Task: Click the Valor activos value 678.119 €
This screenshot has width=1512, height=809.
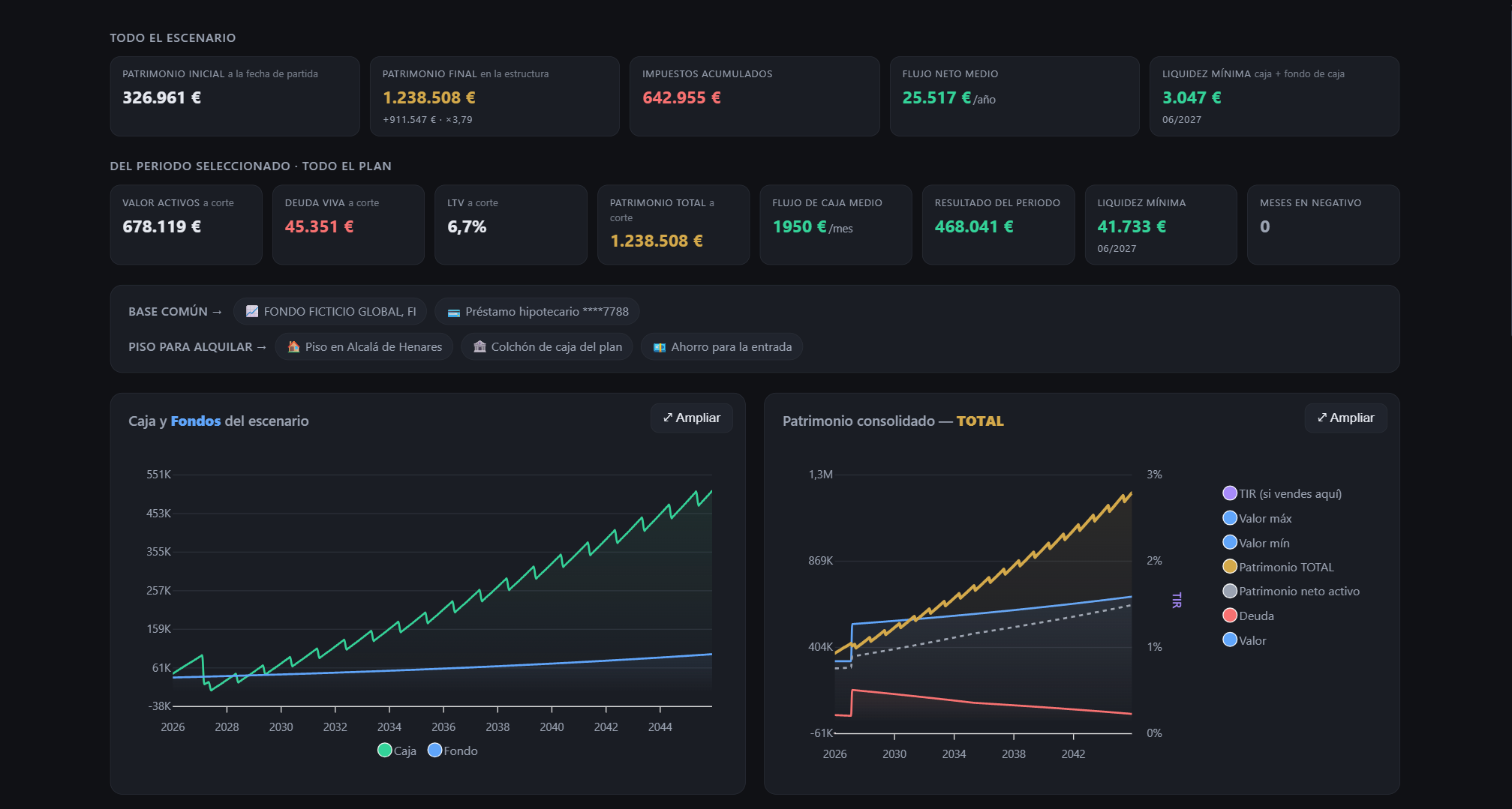Action: click(x=162, y=226)
